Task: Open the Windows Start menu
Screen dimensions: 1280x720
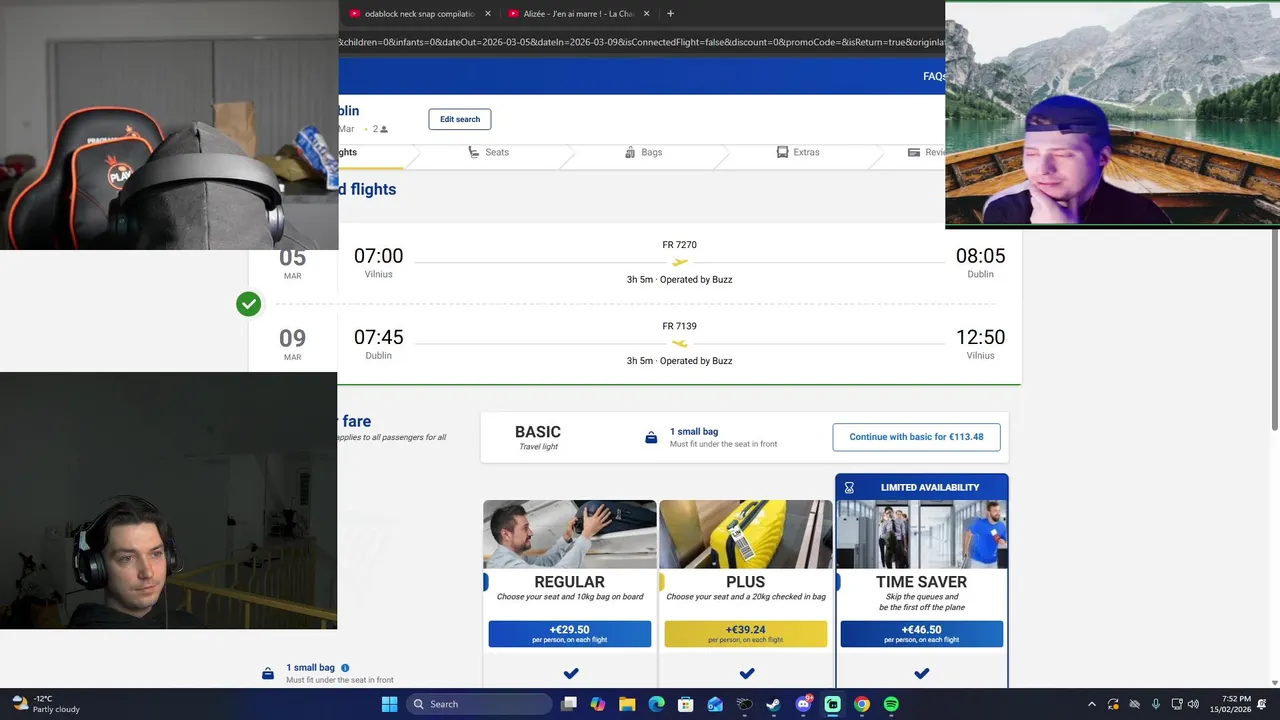Action: pos(389,704)
